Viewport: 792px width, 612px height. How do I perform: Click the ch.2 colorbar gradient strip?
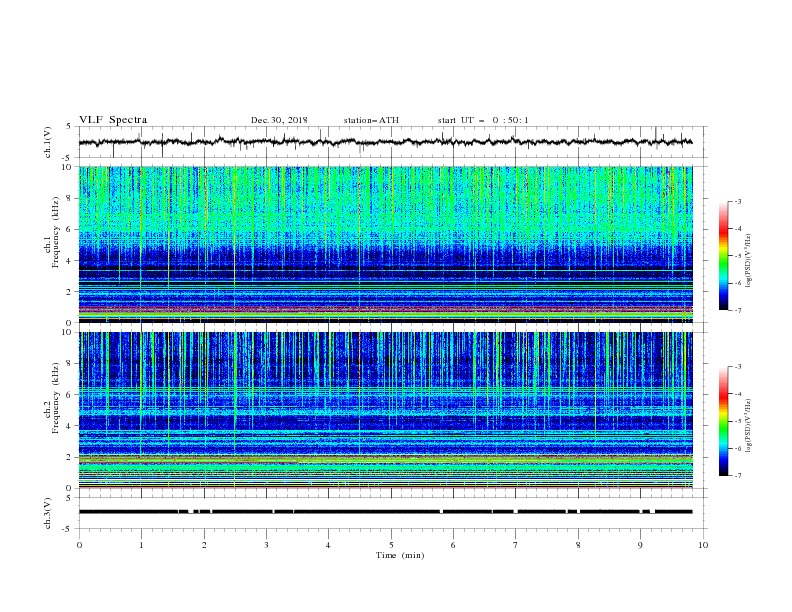(x=723, y=421)
